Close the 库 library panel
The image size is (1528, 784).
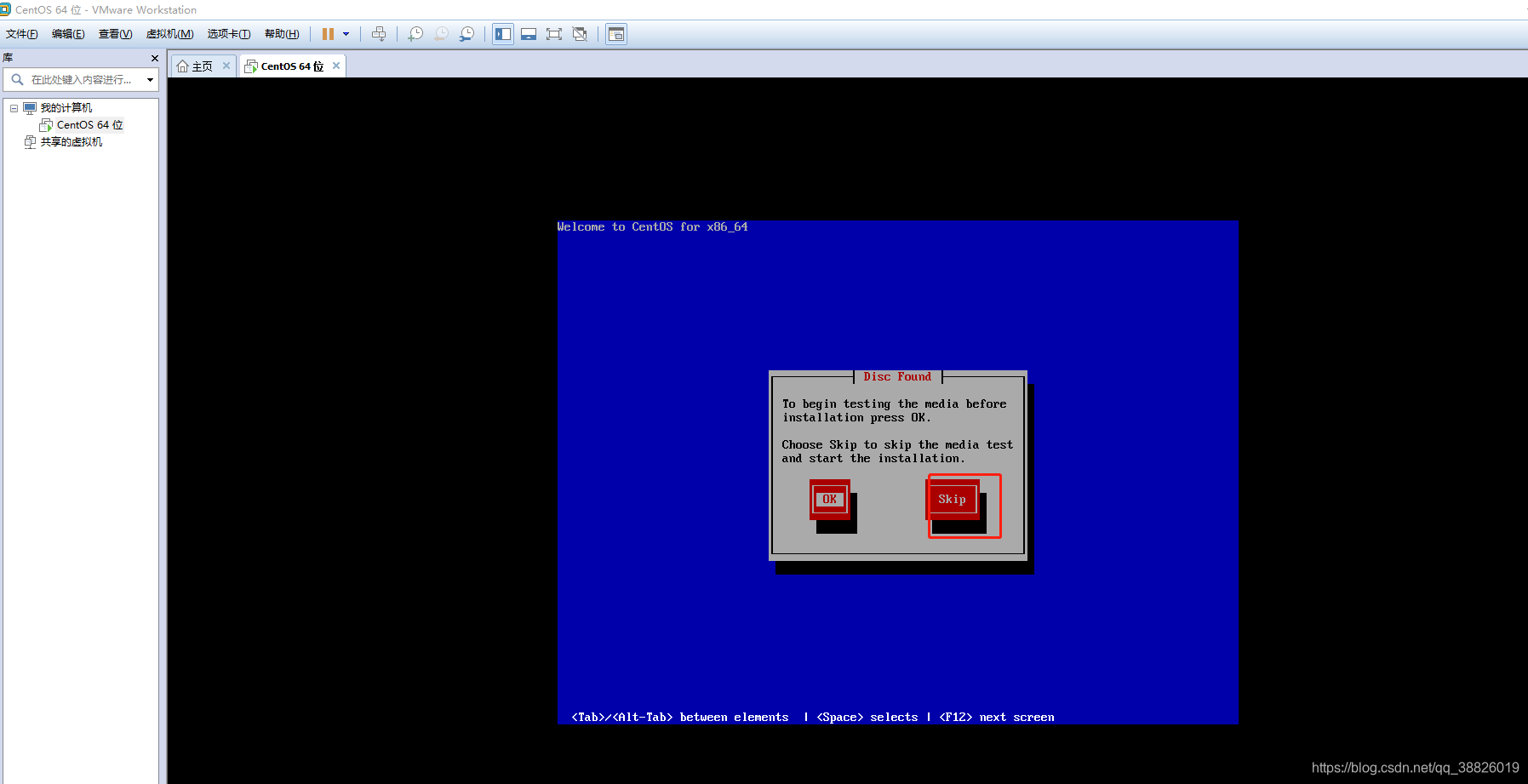click(x=154, y=58)
